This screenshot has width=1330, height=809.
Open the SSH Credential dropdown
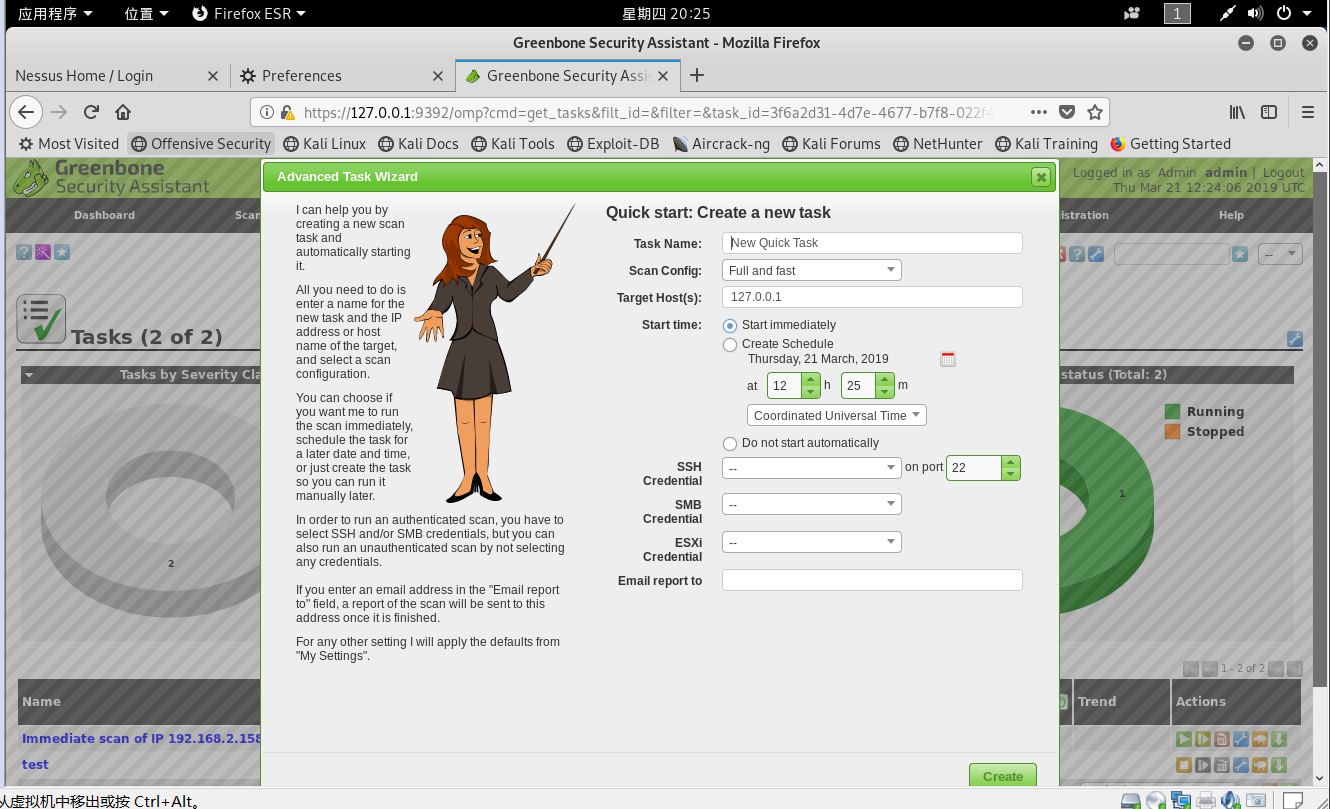[x=812, y=467]
